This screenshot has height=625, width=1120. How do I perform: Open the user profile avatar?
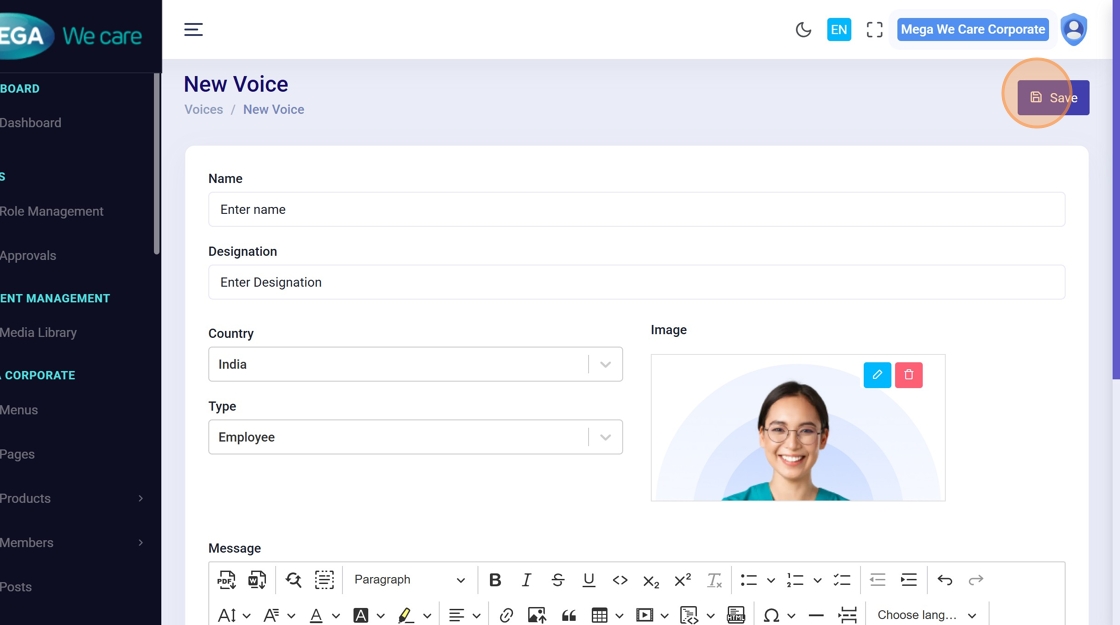[1073, 30]
